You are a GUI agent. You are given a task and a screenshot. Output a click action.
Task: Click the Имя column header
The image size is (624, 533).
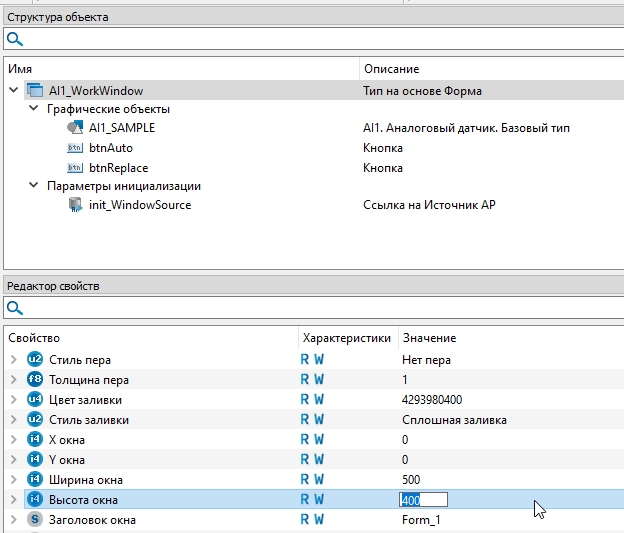20,69
